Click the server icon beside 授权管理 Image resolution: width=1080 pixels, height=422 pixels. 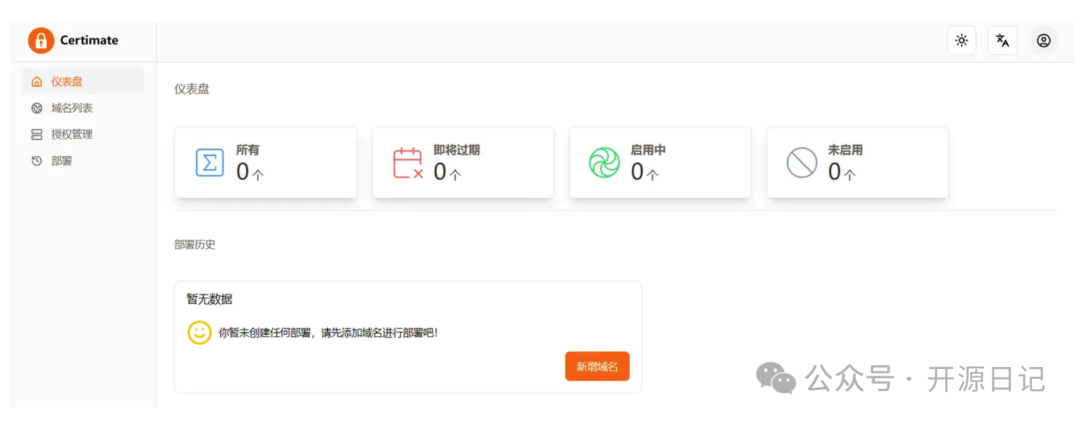pyautogui.click(x=37, y=134)
